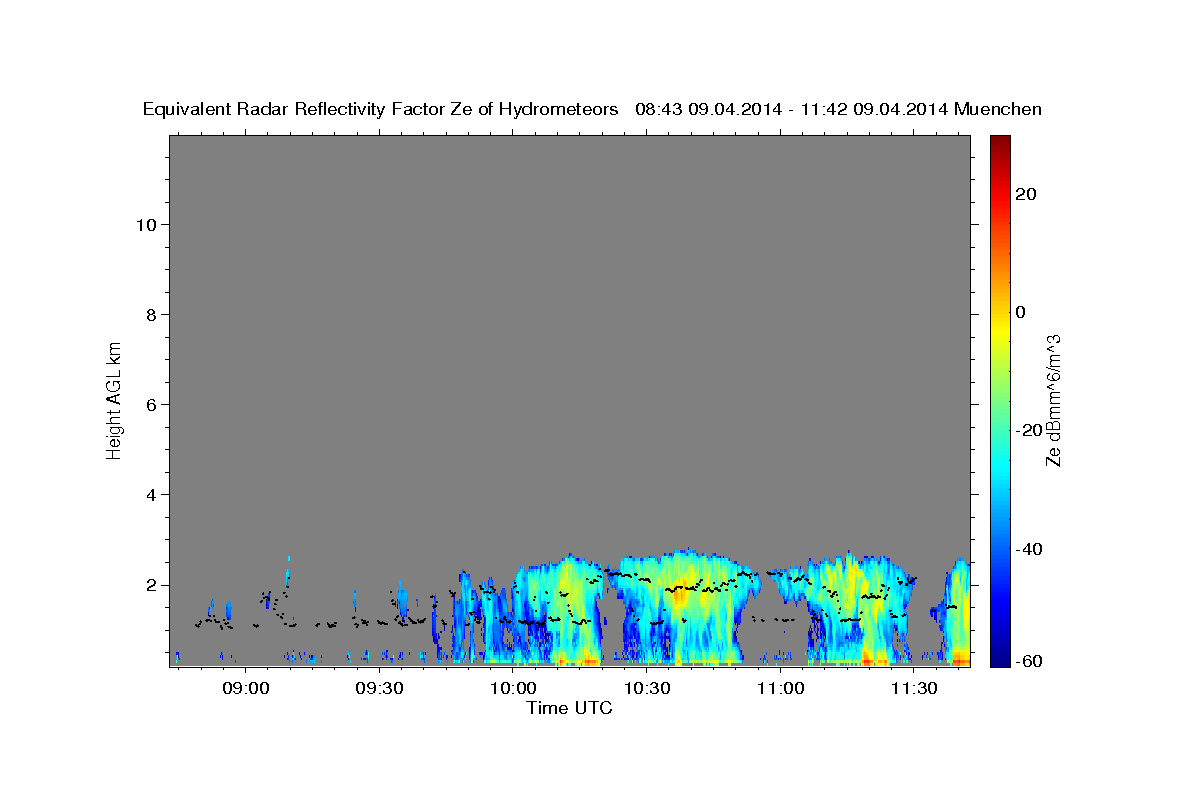1200x800 pixels.
Task: Click the colorbar value '-40'
Action: click(x=1030, y=549)
